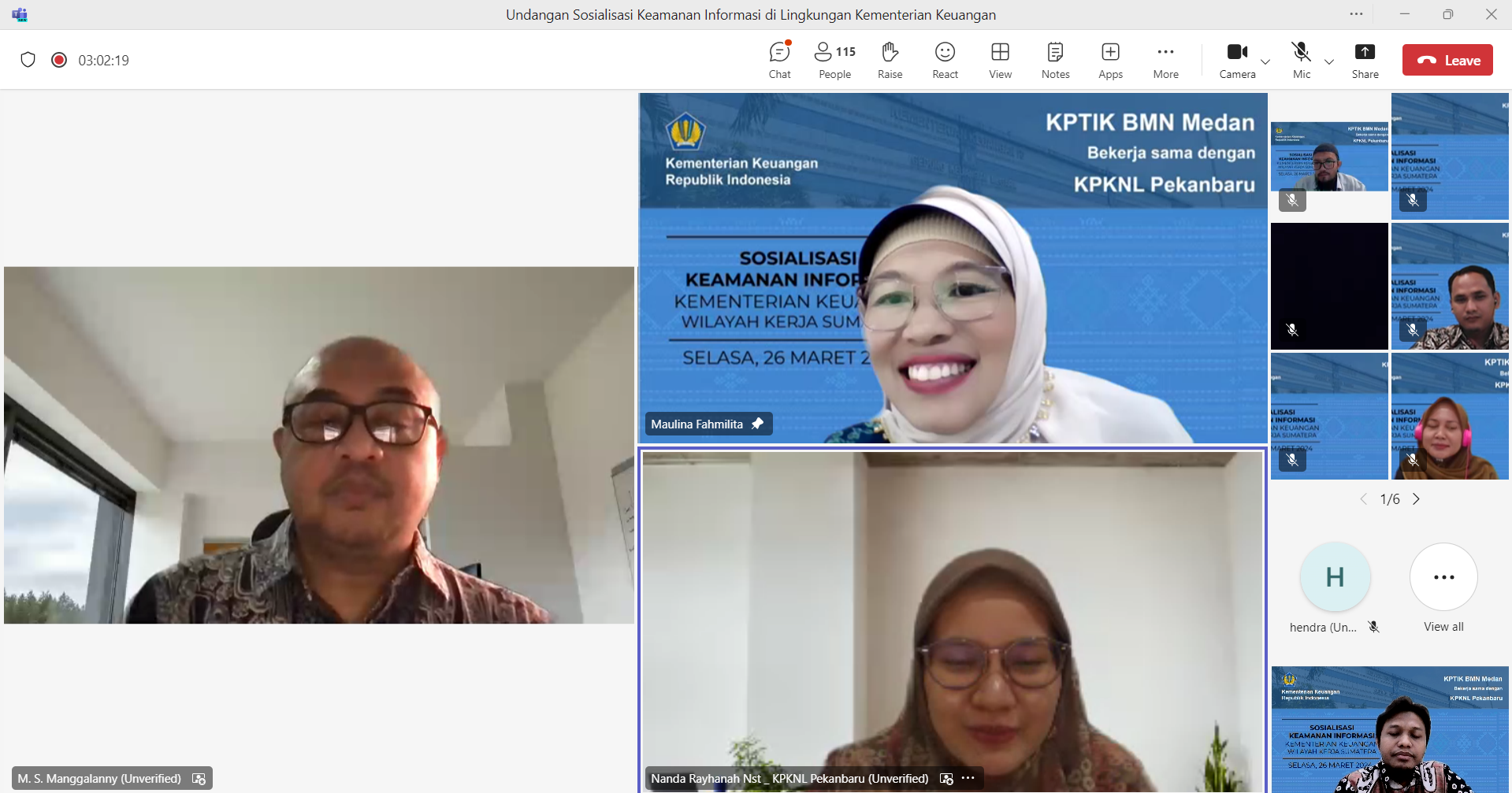Image resolution: width=1512 pixels, height=793 pixels.
Task: Click the 115 participant count
Action: (845, 52)
